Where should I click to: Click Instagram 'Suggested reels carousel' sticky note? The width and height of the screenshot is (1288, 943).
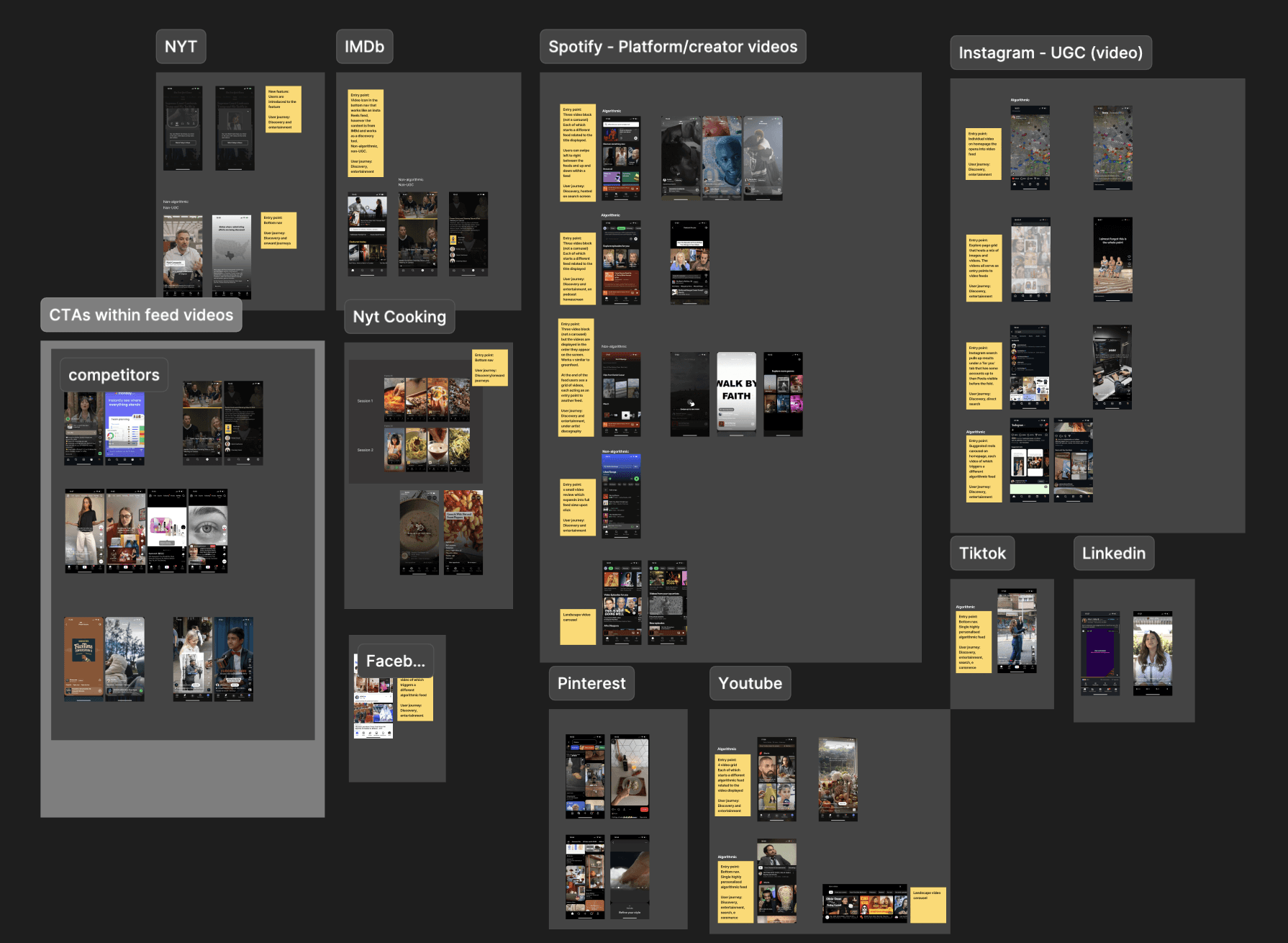coord(984,469)
